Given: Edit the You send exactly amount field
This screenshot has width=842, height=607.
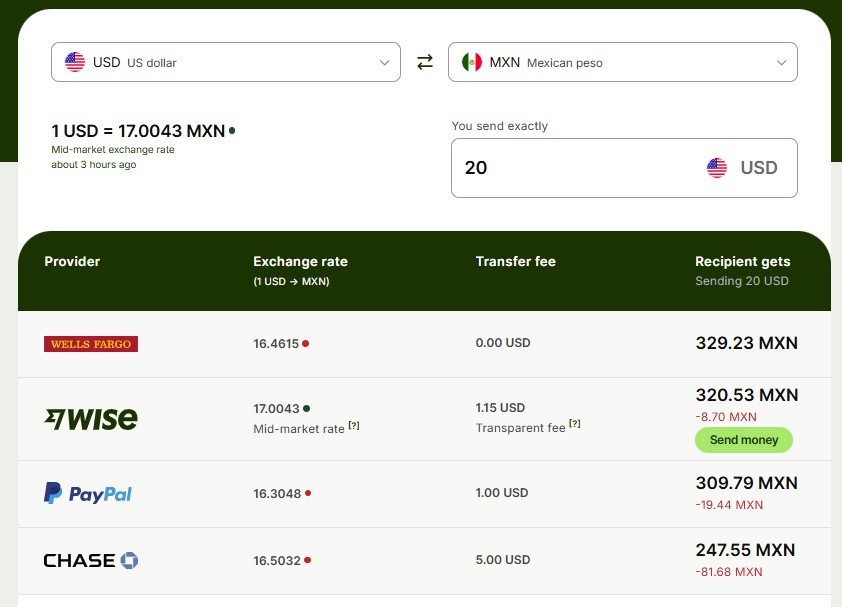Looking at the screenshot, I should click(x=624, y=168).
